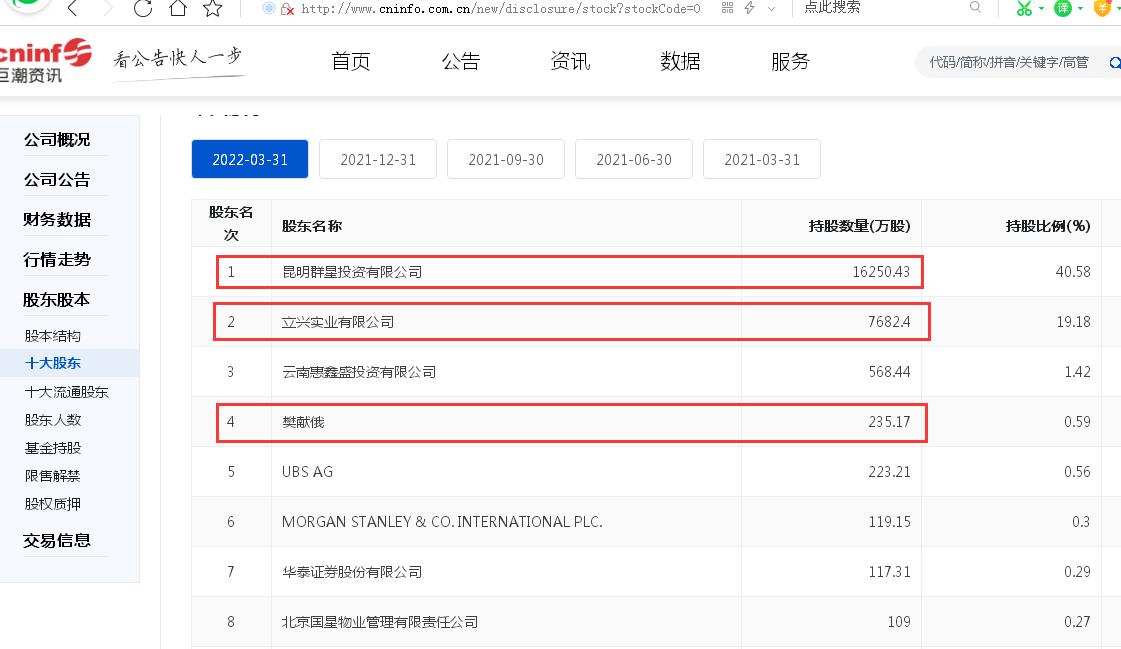The image size is (1121, 649).
Task: Select 股东人数 in the sidebar submenu
Action: pos(53,420)
